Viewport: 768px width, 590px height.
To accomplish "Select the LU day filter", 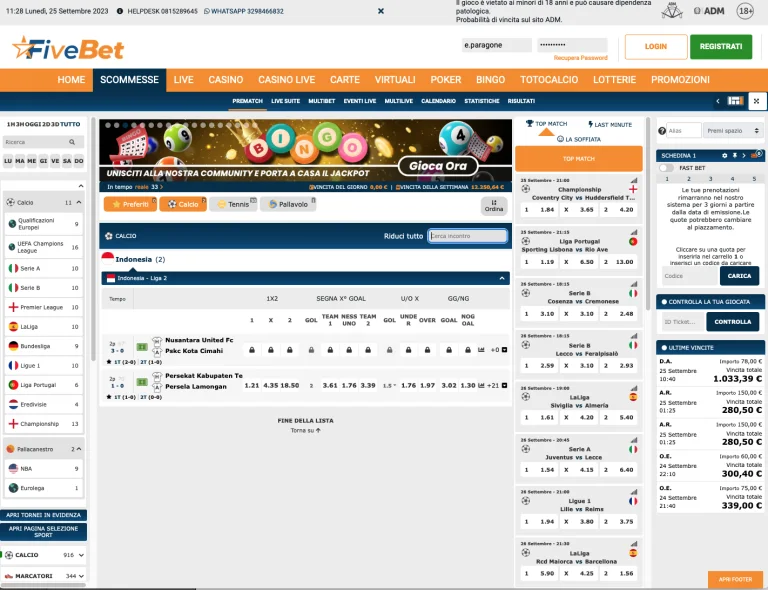I will pos(8,161).
